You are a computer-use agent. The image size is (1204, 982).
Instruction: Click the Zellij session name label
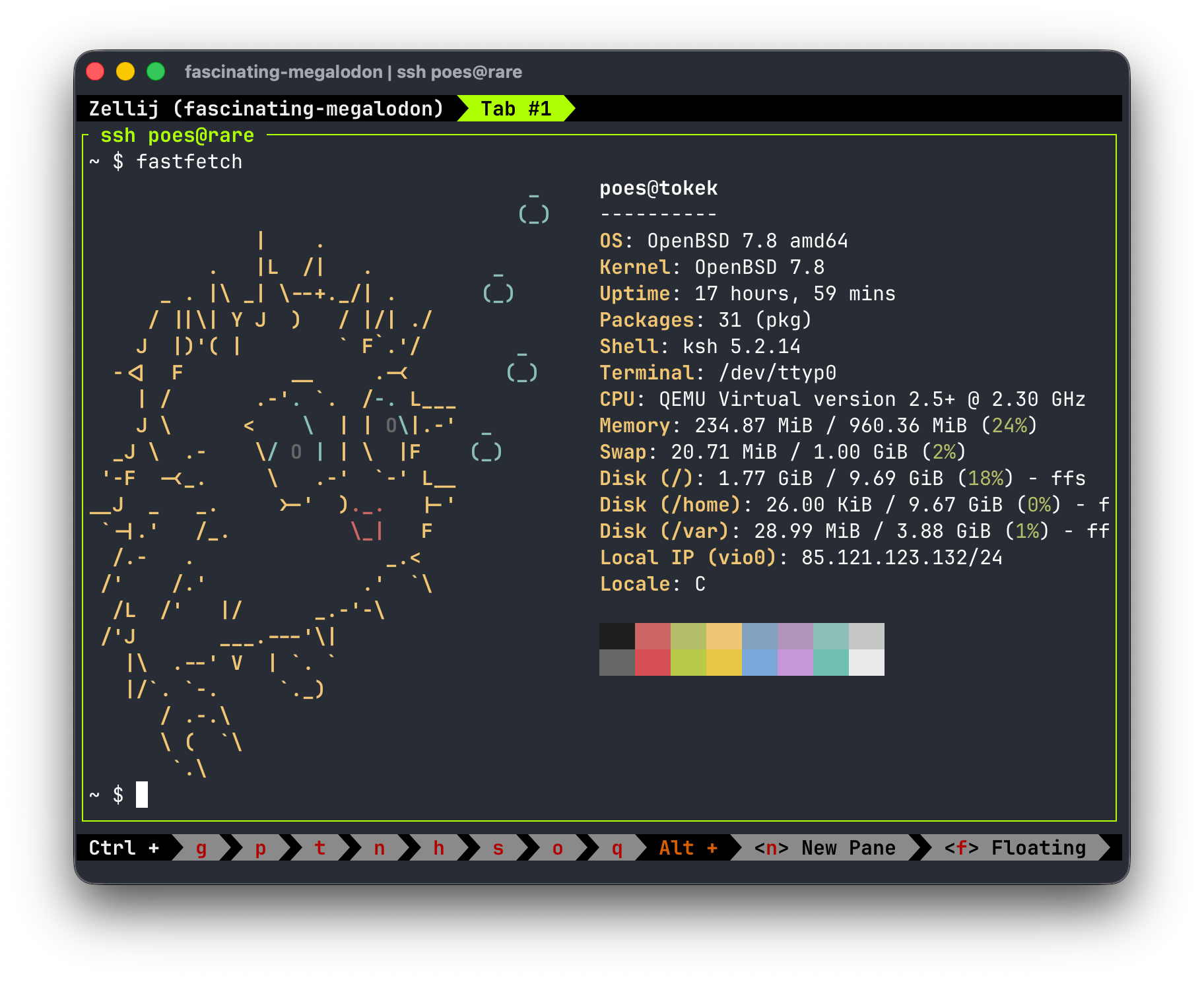point(266,109)
